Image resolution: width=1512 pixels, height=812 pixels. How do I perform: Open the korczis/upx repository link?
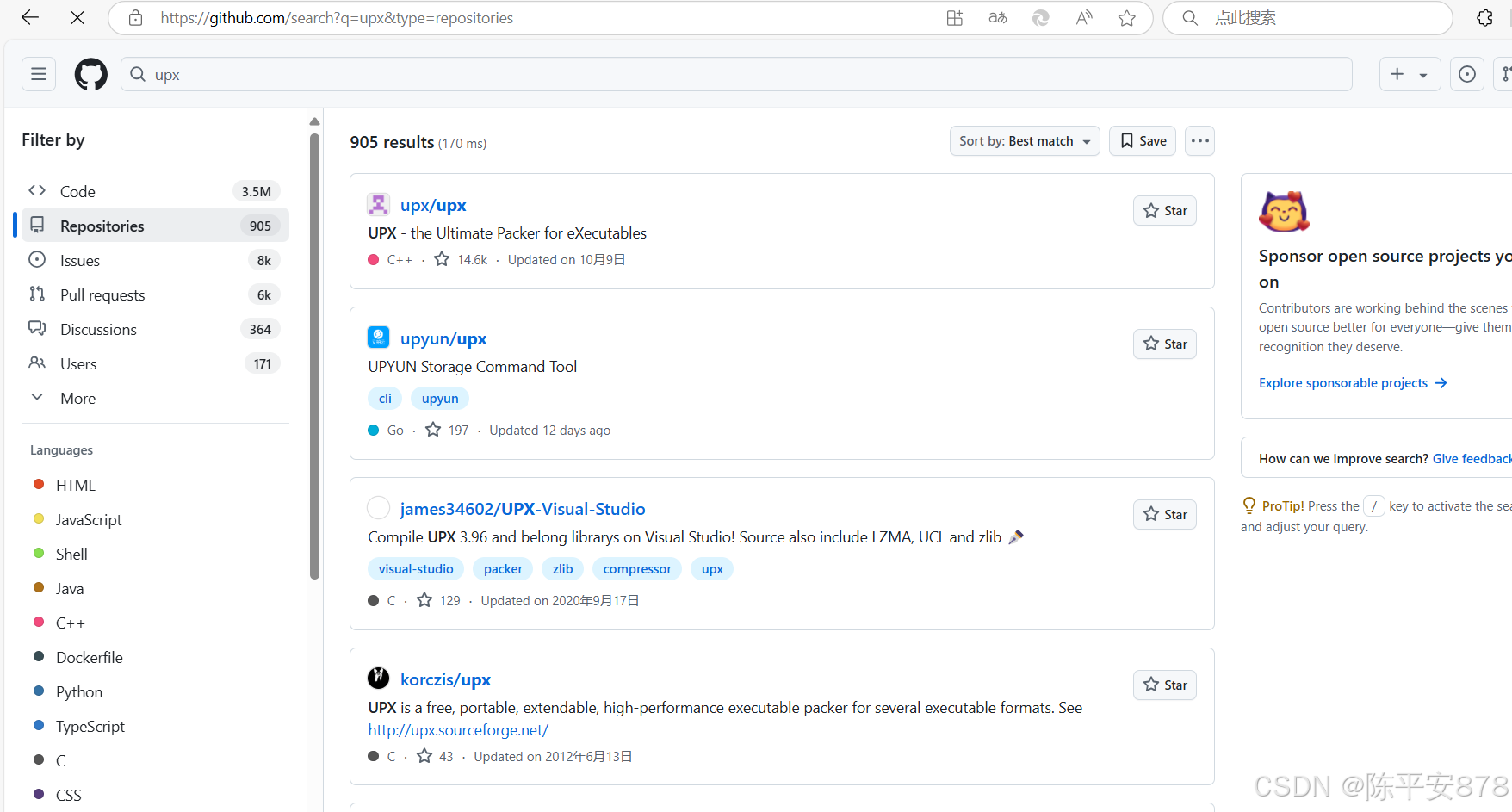445,679
